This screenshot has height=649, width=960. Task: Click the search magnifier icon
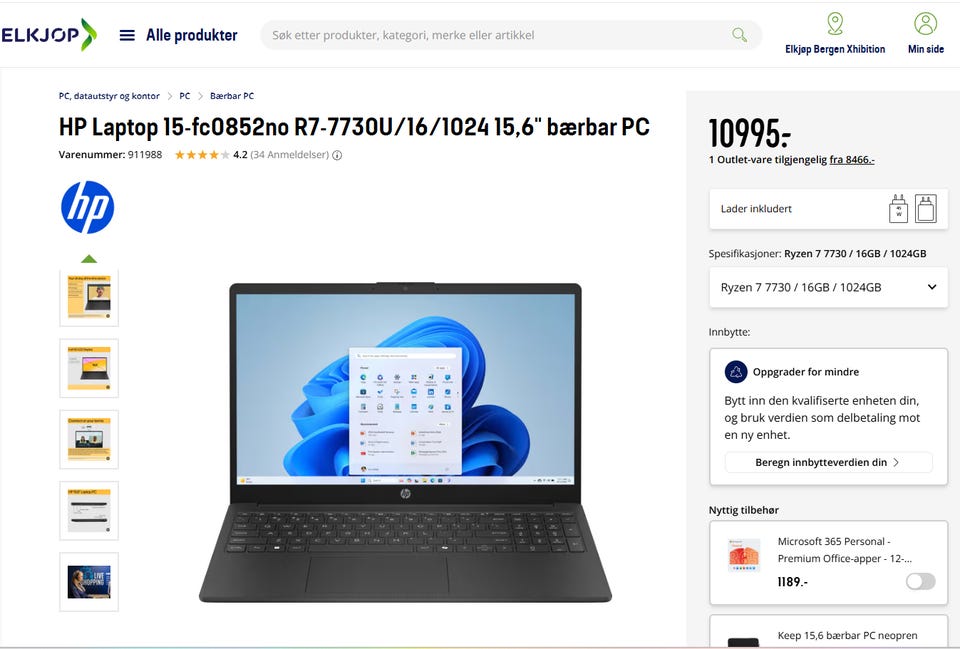point(740,35)
